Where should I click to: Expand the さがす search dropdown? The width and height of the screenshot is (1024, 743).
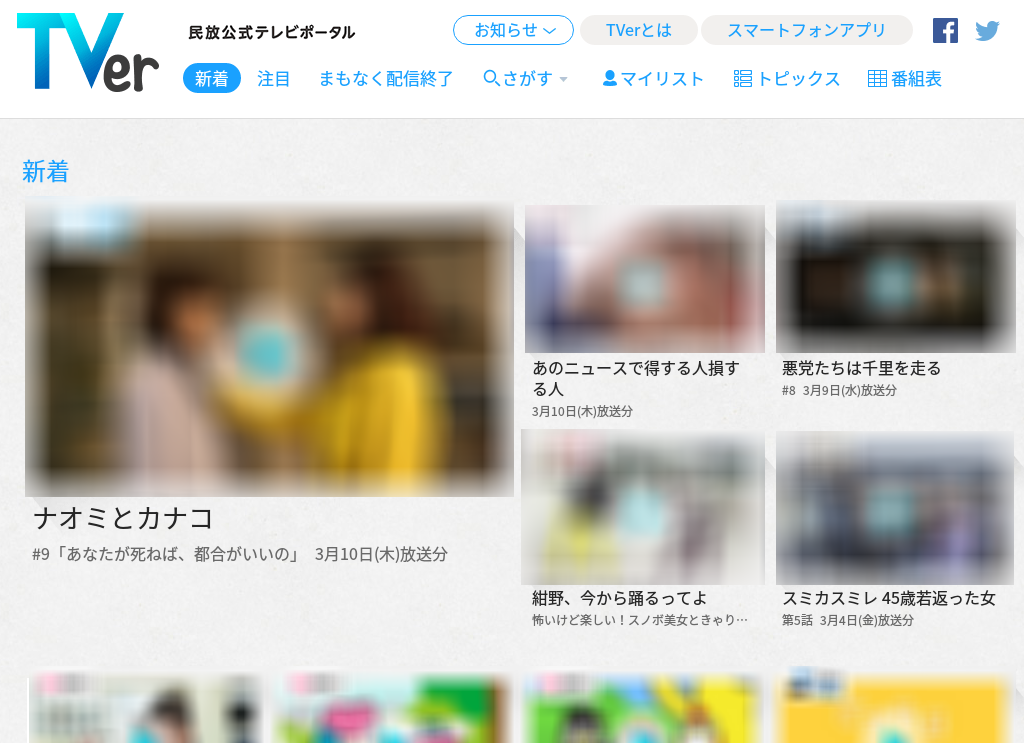point(563,80)
